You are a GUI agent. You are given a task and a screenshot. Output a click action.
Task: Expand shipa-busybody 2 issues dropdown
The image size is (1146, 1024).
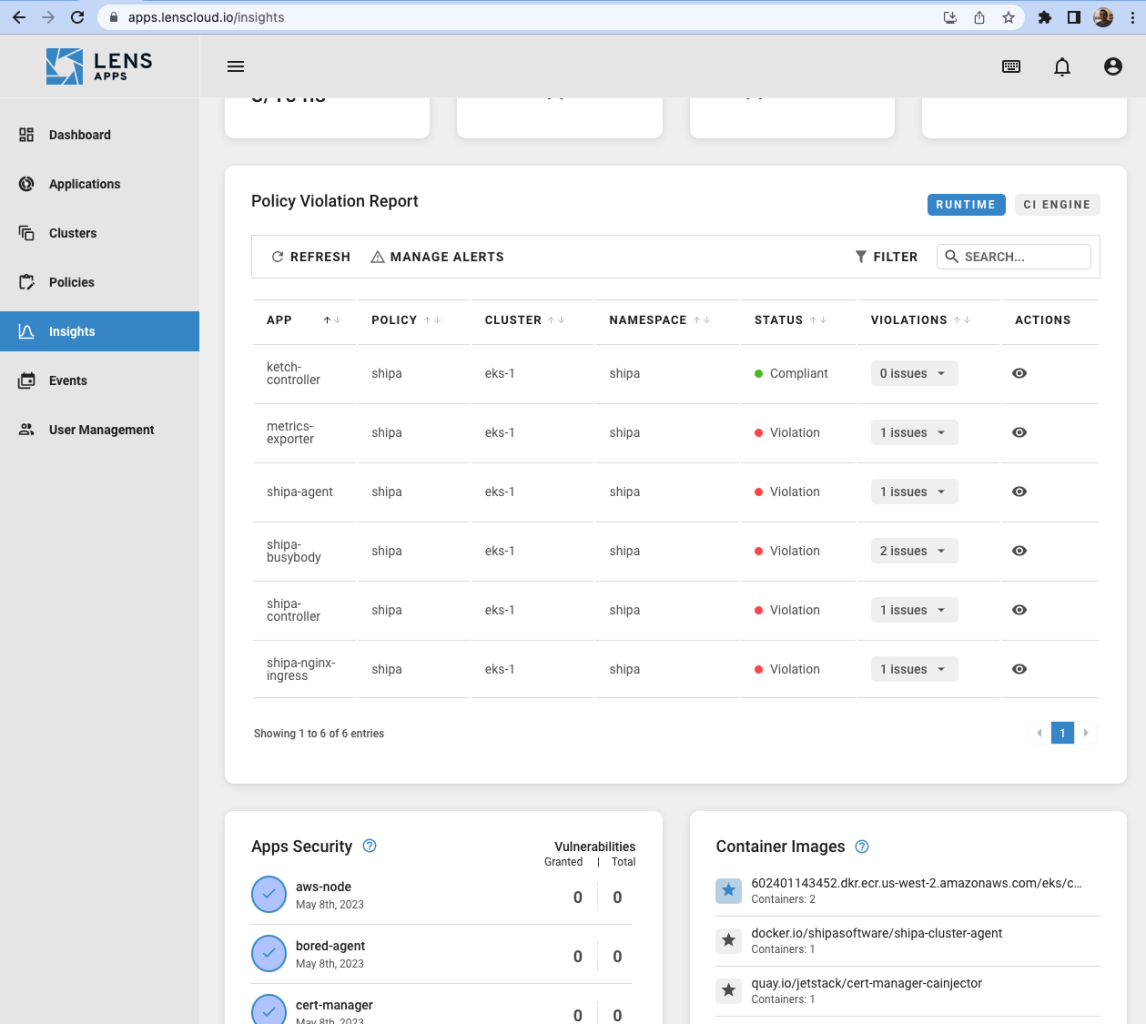pos(914,551)
